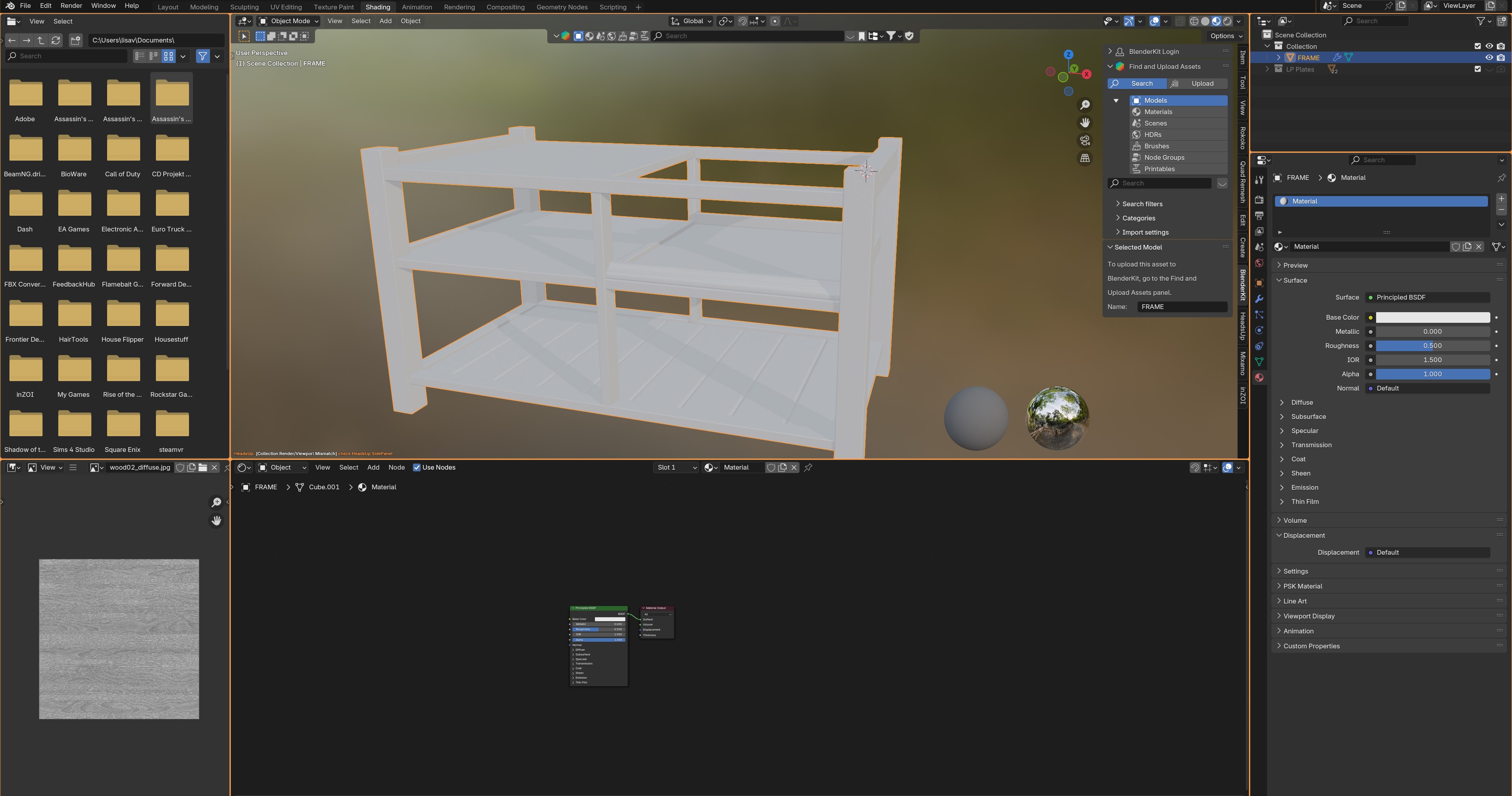The height and width of the screenshot is (796, 1512).
Task: Click the file browser refresh icon
Action: coord(56,40)
